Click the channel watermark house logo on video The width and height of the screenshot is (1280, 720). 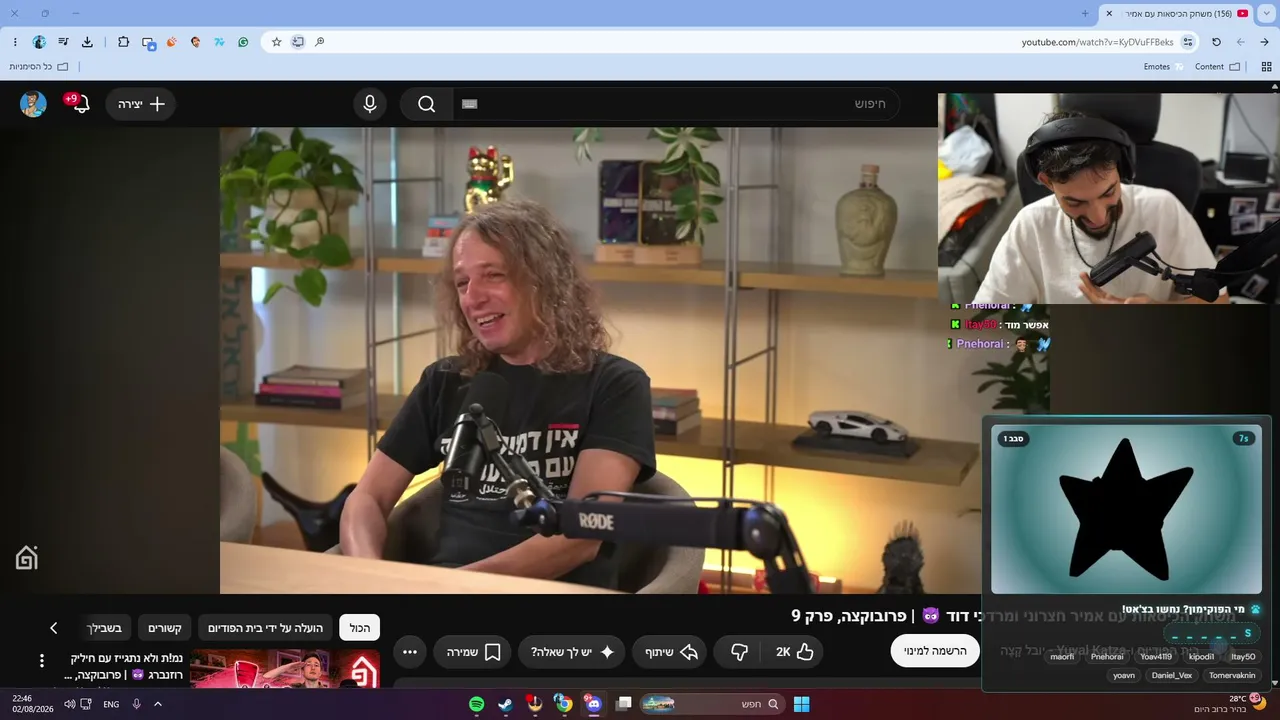(27, 558)
